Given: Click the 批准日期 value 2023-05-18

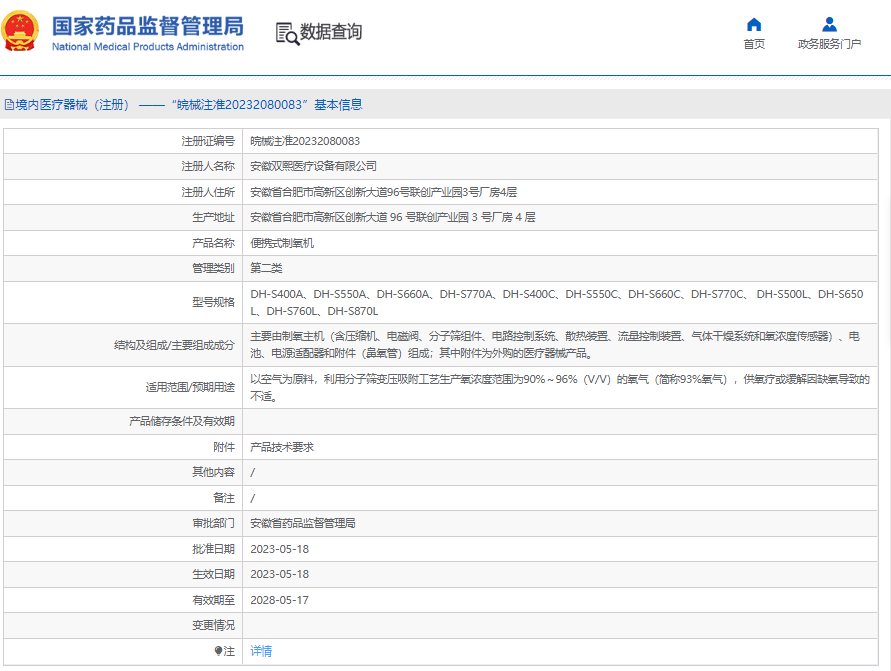Looking at the screenshot, I should (x=279, y=549).
